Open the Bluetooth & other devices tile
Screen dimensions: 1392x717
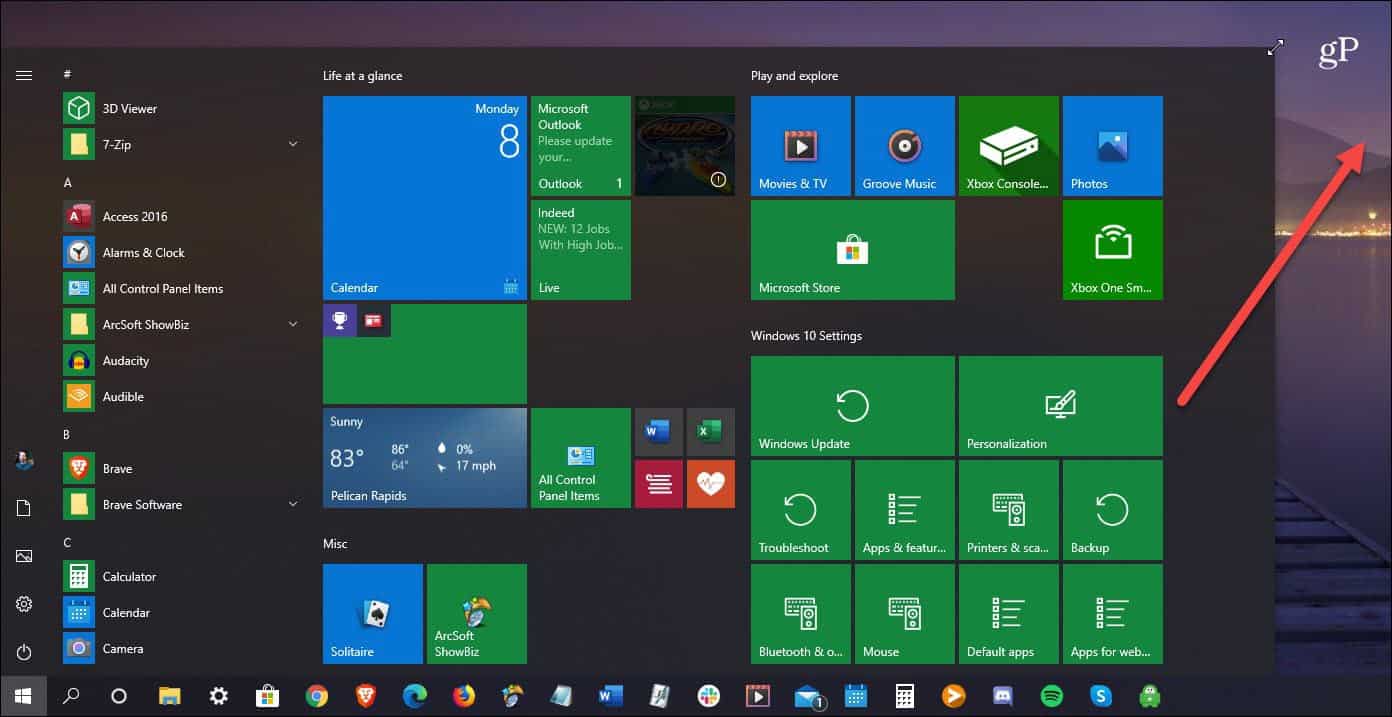pyautogui.click(x=801, y=614)
